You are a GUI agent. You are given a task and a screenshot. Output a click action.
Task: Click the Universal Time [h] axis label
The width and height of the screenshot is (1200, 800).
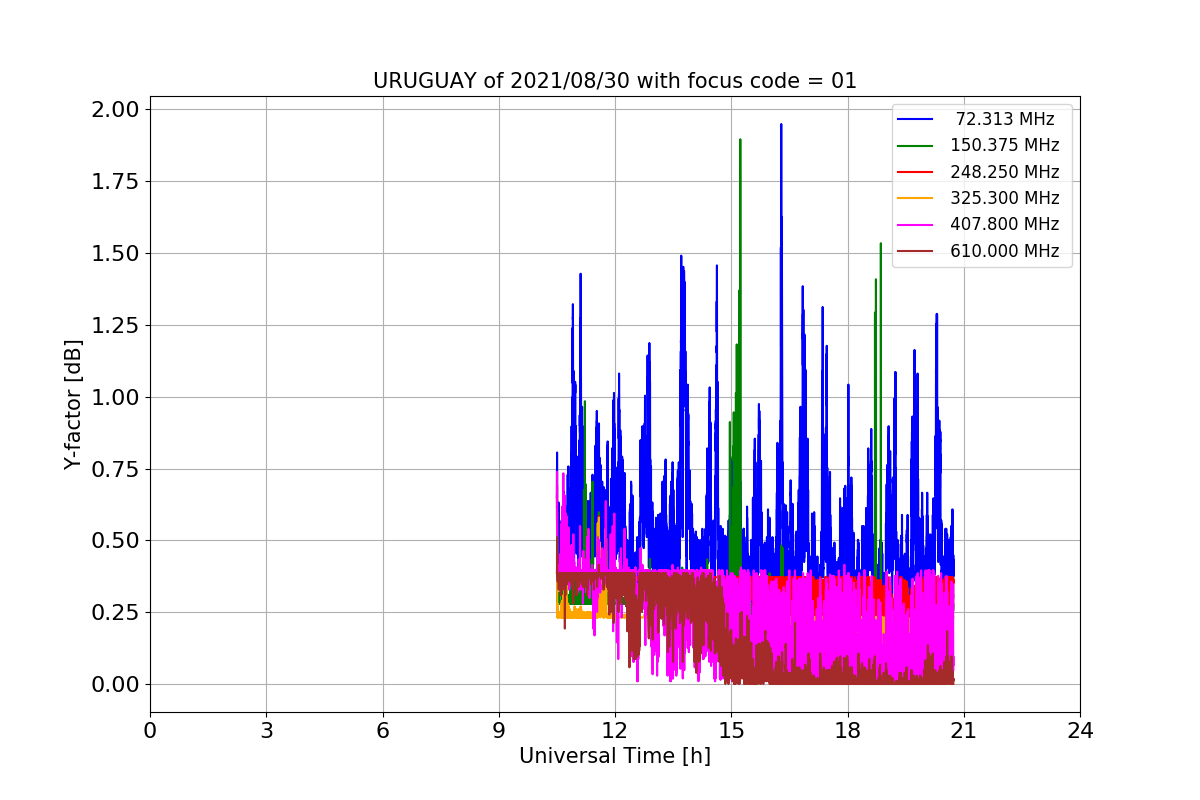coord(615,757)
